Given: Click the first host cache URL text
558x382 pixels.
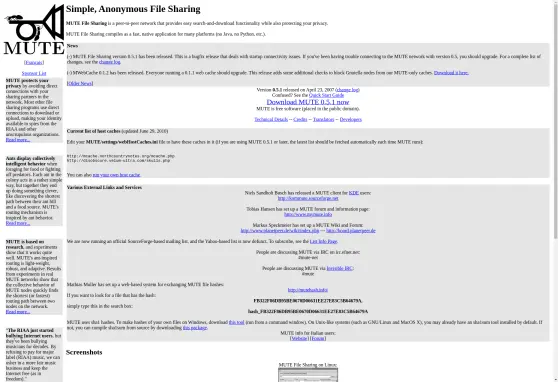Looking at the screenshot, I should (121, 156).
